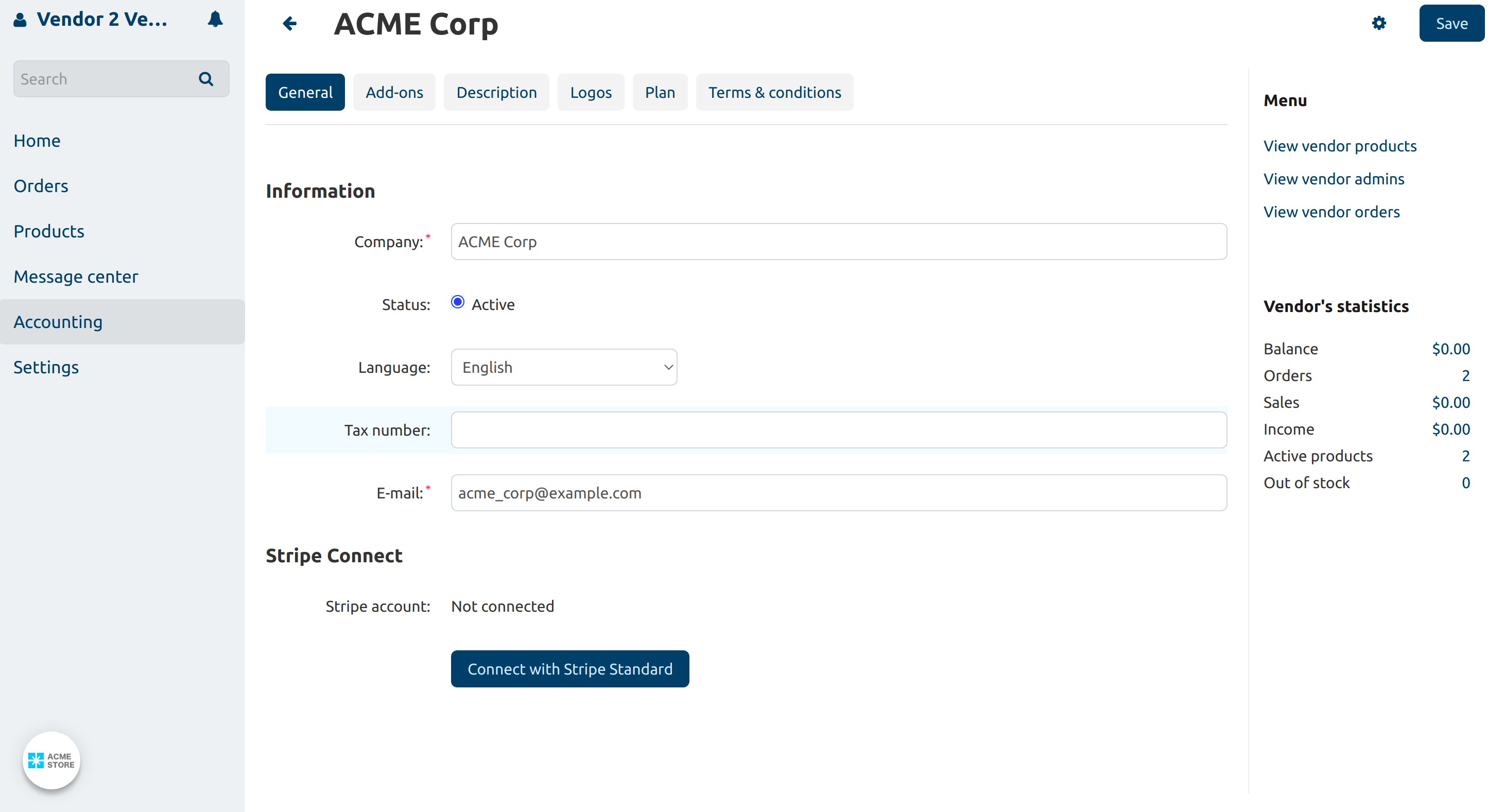The height and width of the screenshot is (812, 1504).
Task: Open the gear settings menu
Action: coord(1378,23)
